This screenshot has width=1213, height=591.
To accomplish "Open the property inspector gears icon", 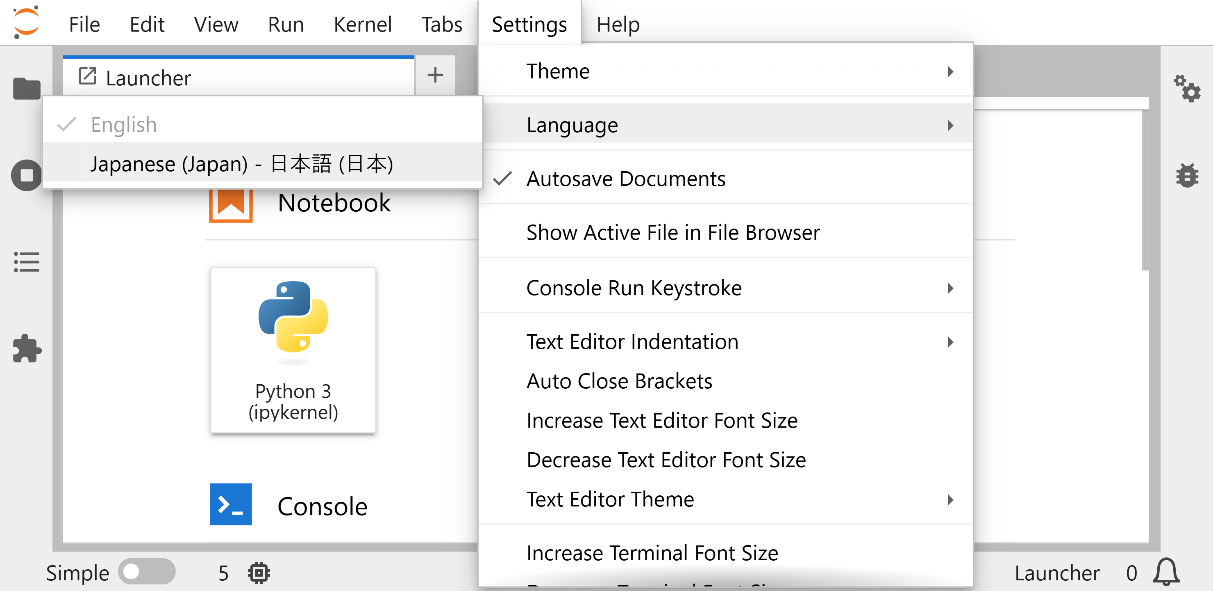I will (x=1187, y=89).
